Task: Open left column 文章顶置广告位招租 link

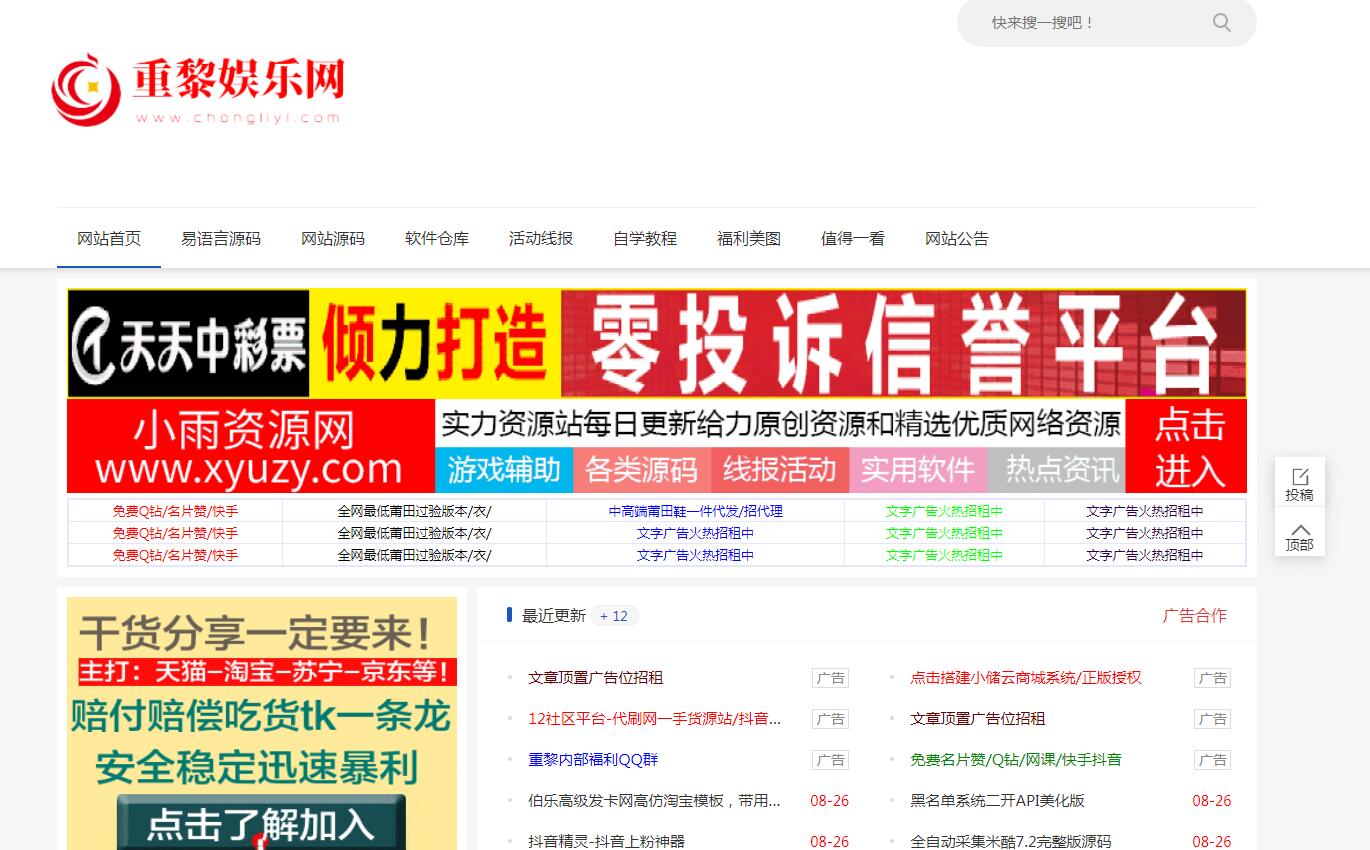Action: pyautogui.click(x=596, y=678)
